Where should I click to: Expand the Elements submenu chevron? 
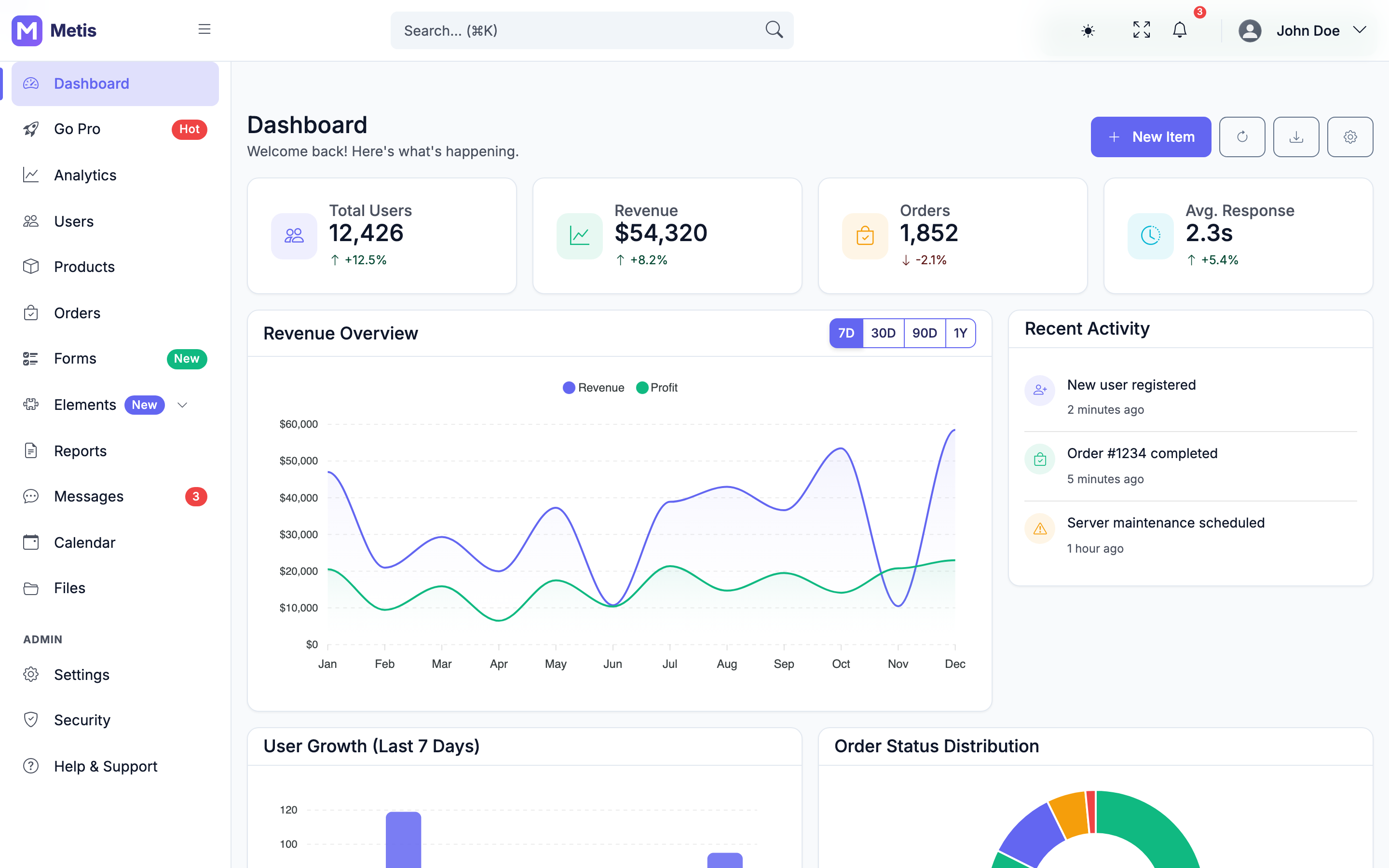point(182,405)
